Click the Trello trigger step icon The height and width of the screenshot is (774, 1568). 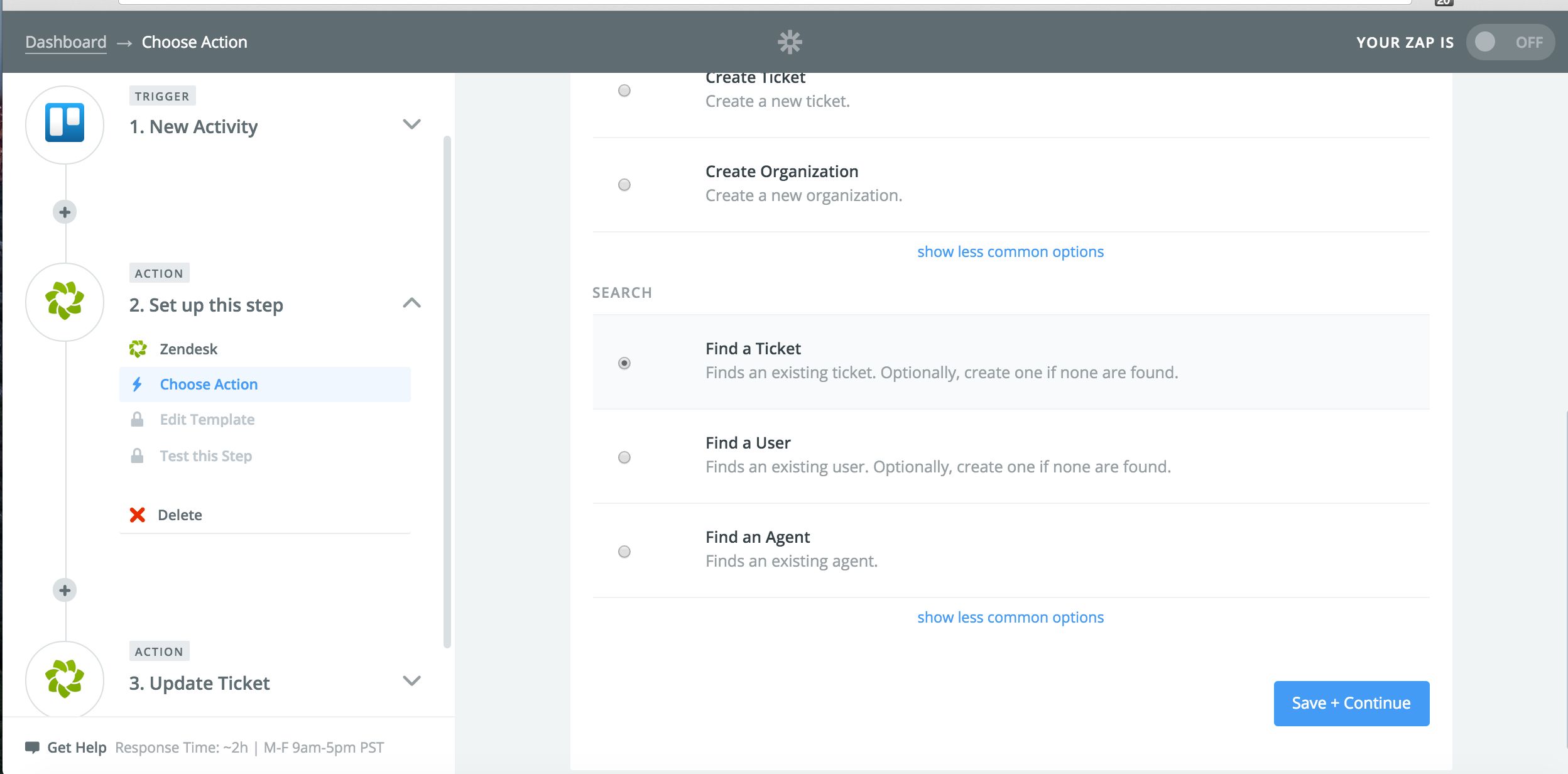pyautogui.click(x=65, y=123)
